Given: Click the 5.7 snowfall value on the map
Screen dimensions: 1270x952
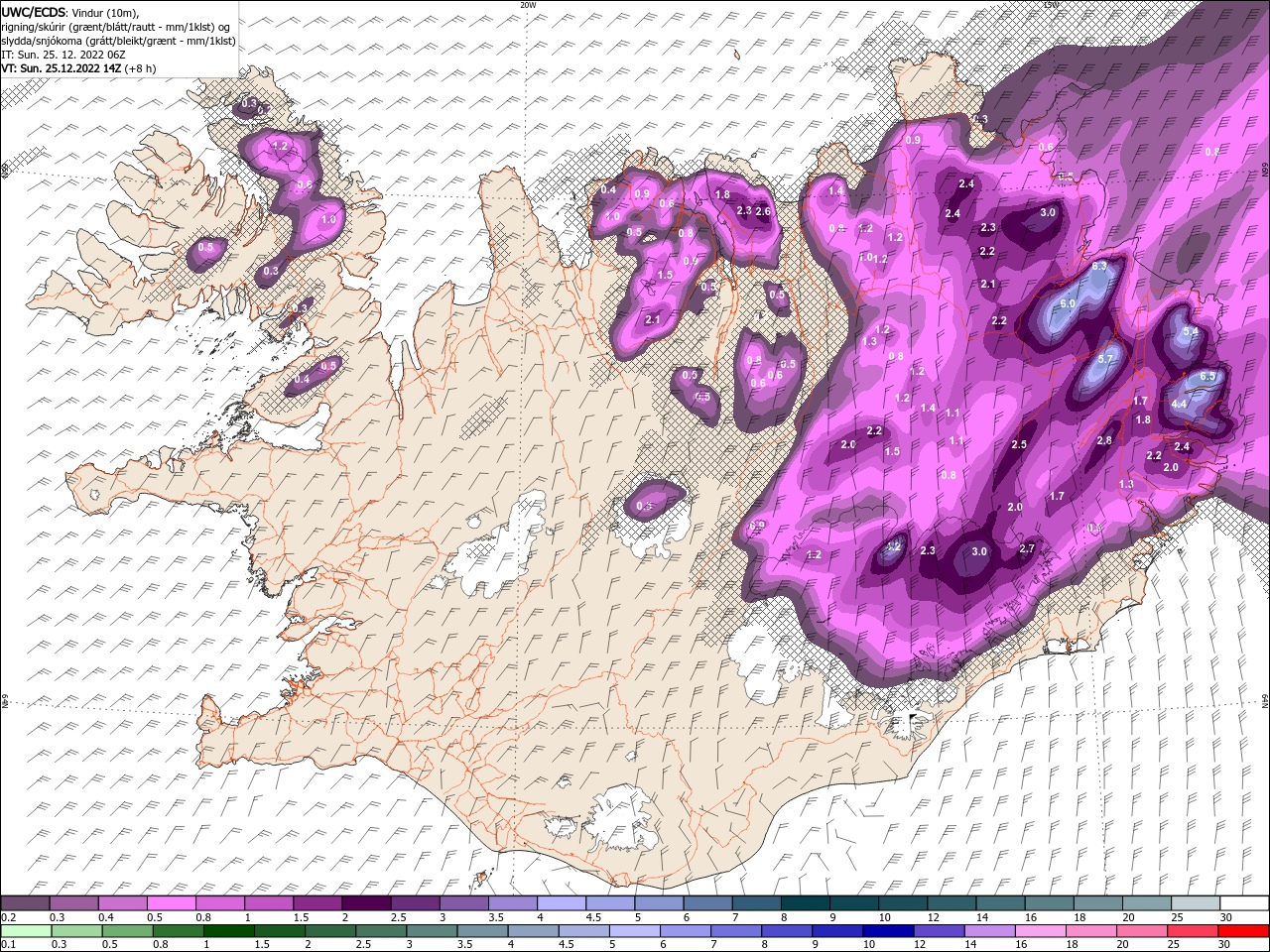Looking at the screenshot, I should (1107, 358).
